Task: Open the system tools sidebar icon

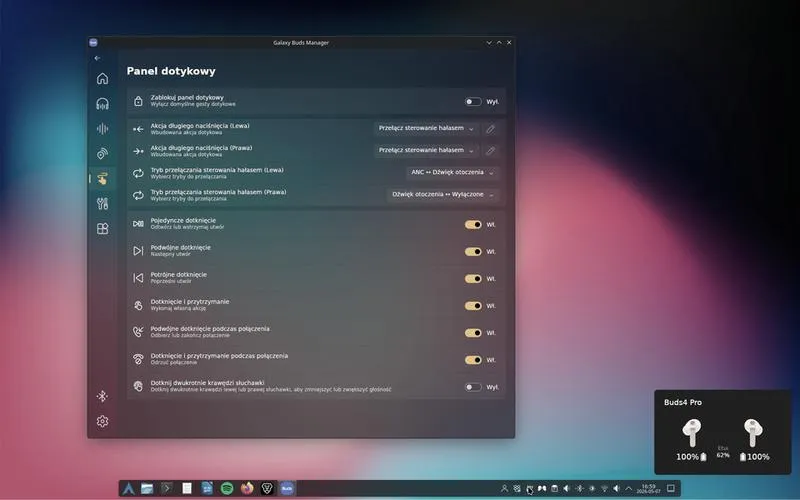Action: (103, 204)
